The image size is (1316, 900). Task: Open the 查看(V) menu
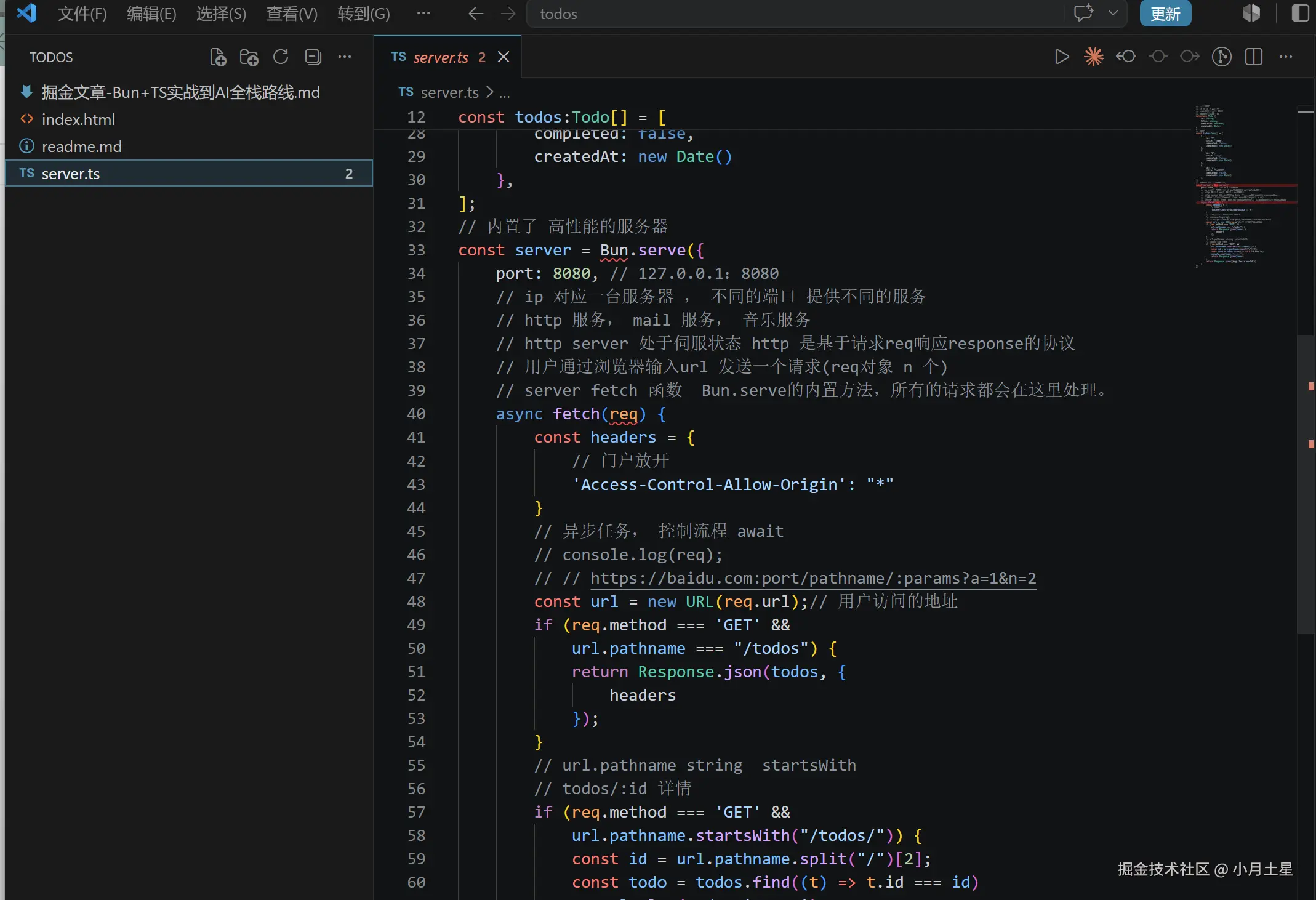coord(292,14)
